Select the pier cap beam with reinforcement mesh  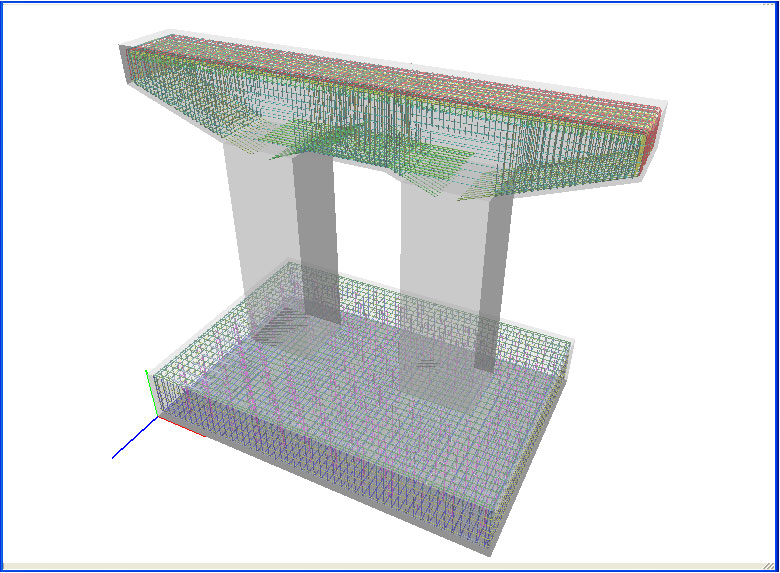pos(393,117)
